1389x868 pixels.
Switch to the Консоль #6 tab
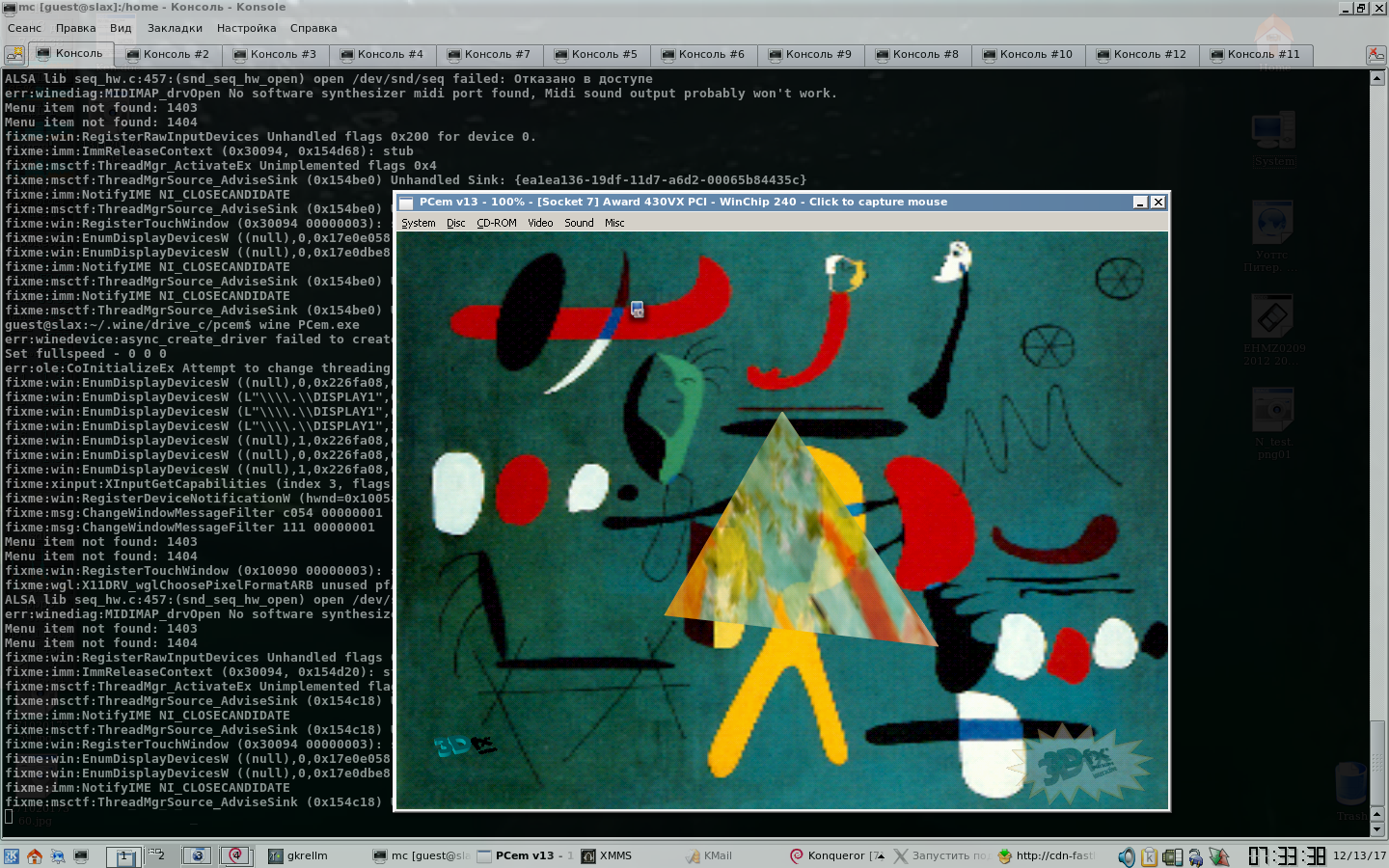click(x=703, y=55)
